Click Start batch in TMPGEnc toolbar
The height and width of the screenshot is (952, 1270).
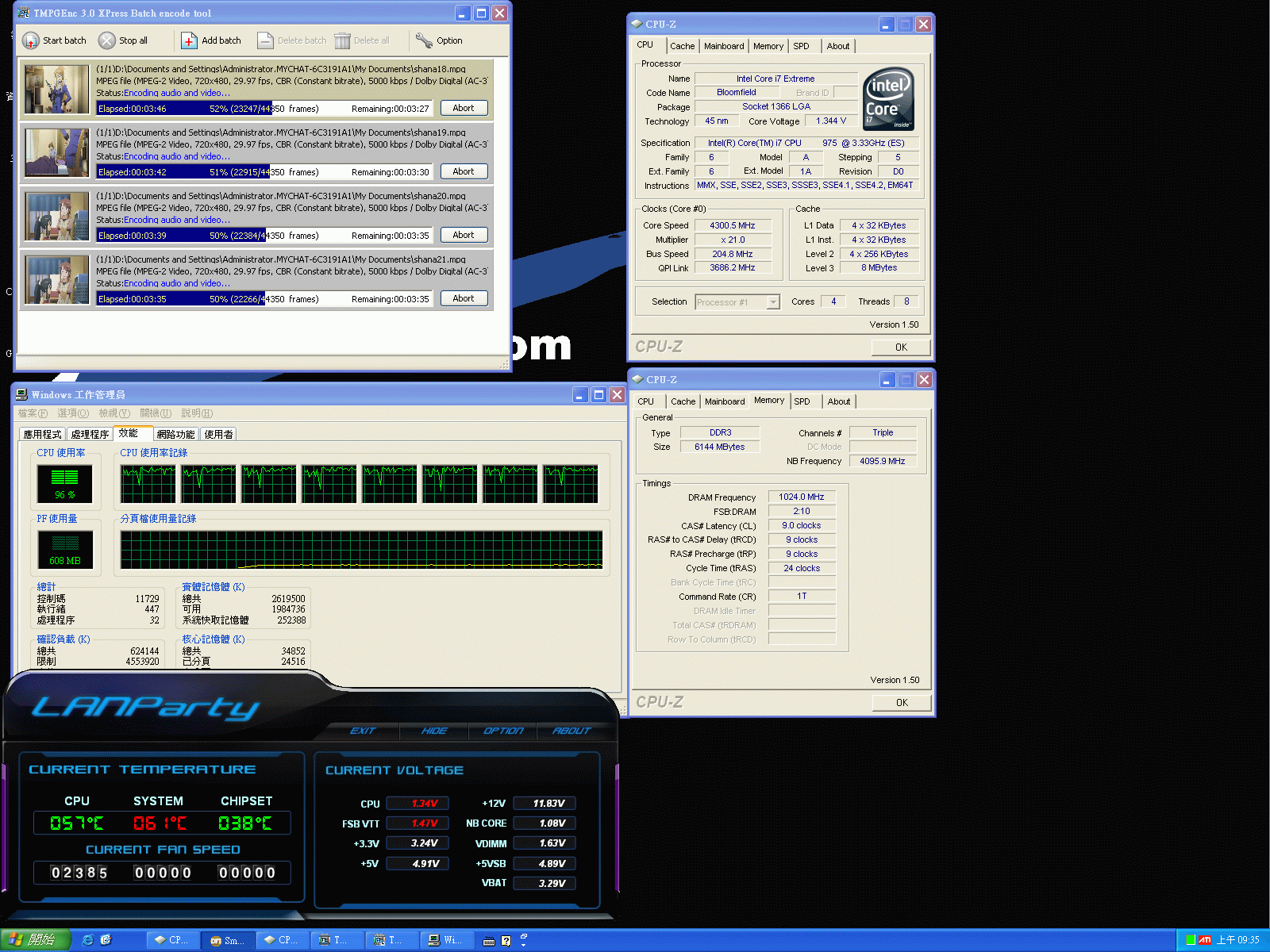click(x=55, y=40)
